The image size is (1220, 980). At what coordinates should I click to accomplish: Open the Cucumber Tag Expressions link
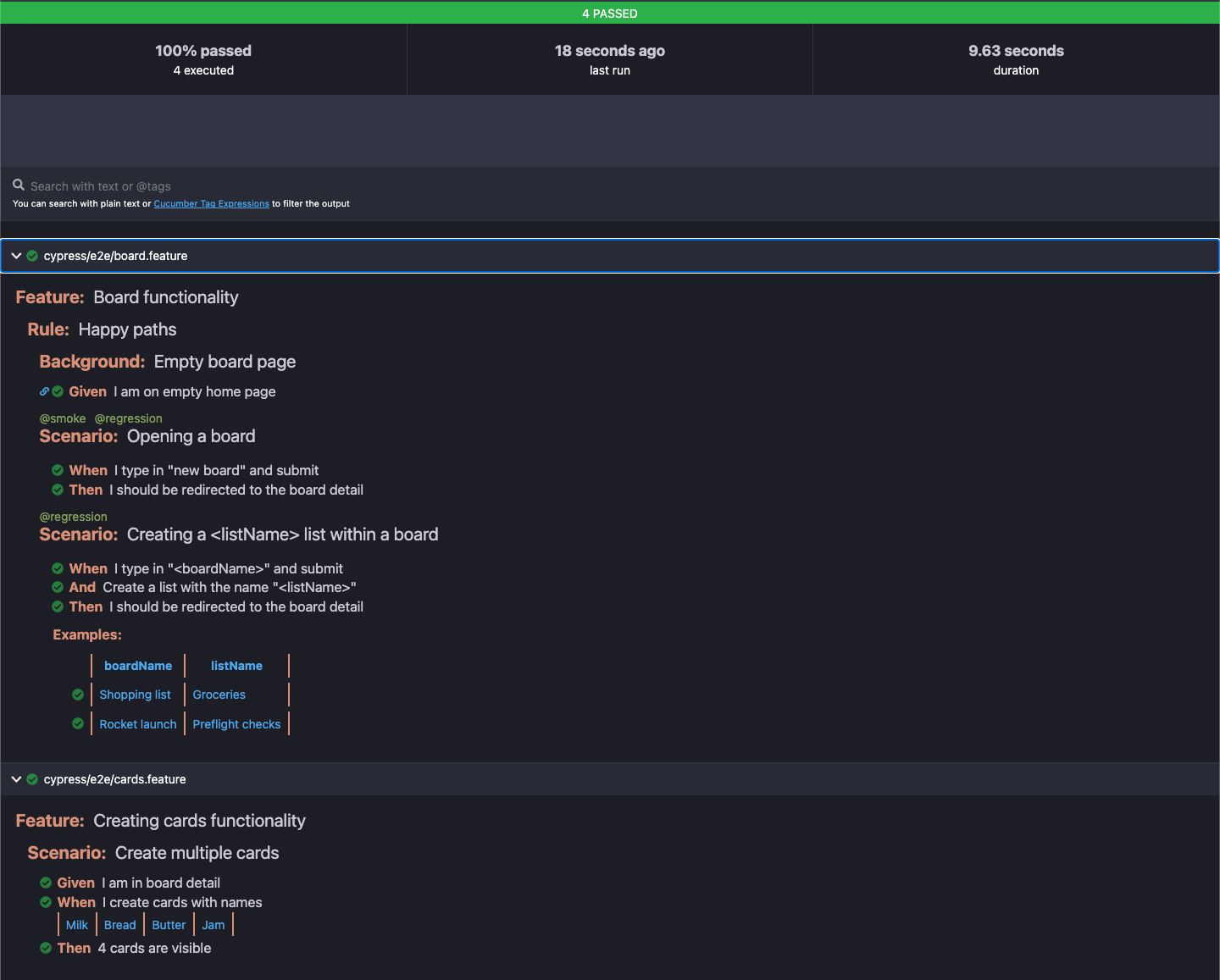tap(211, 203)
